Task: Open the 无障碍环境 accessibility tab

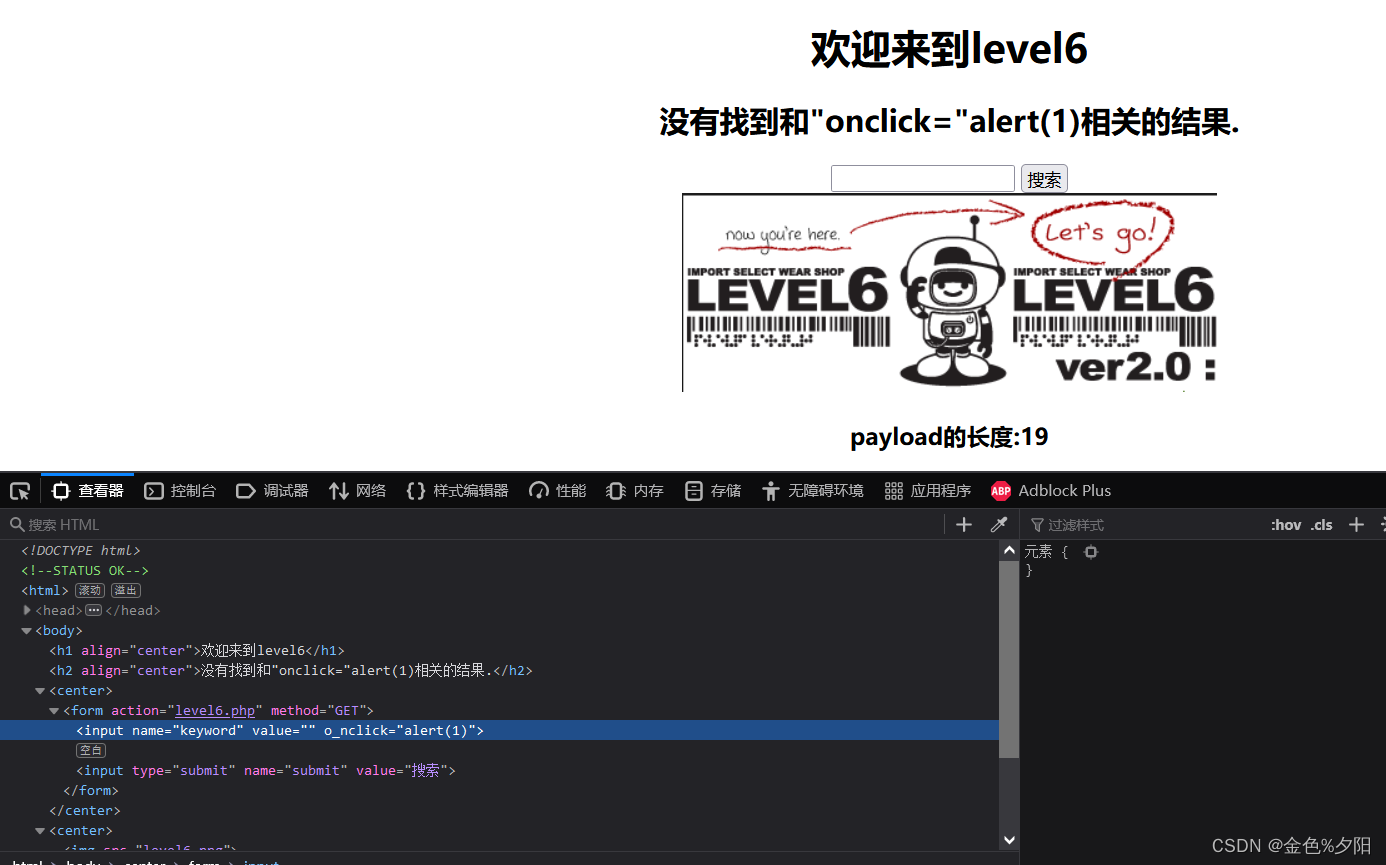Action: click(x=812, y=491)
